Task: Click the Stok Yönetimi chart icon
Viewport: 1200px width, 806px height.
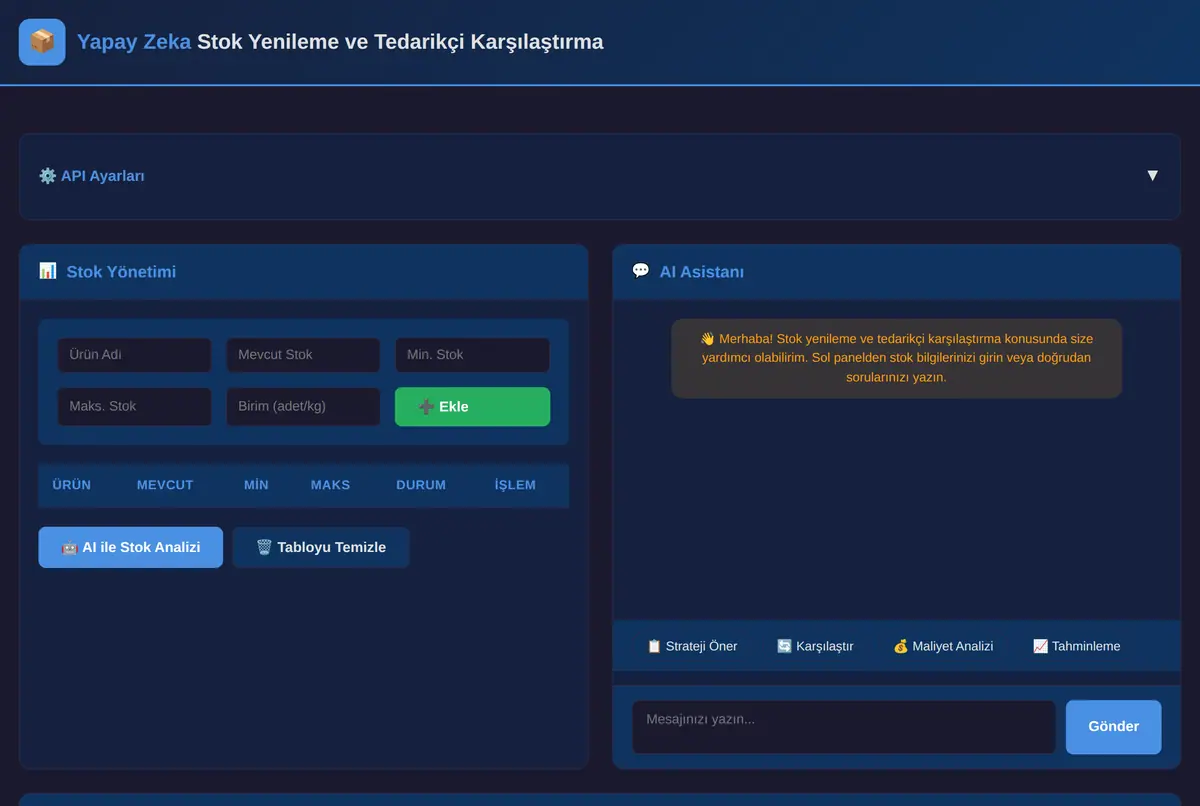Action: 48,271
